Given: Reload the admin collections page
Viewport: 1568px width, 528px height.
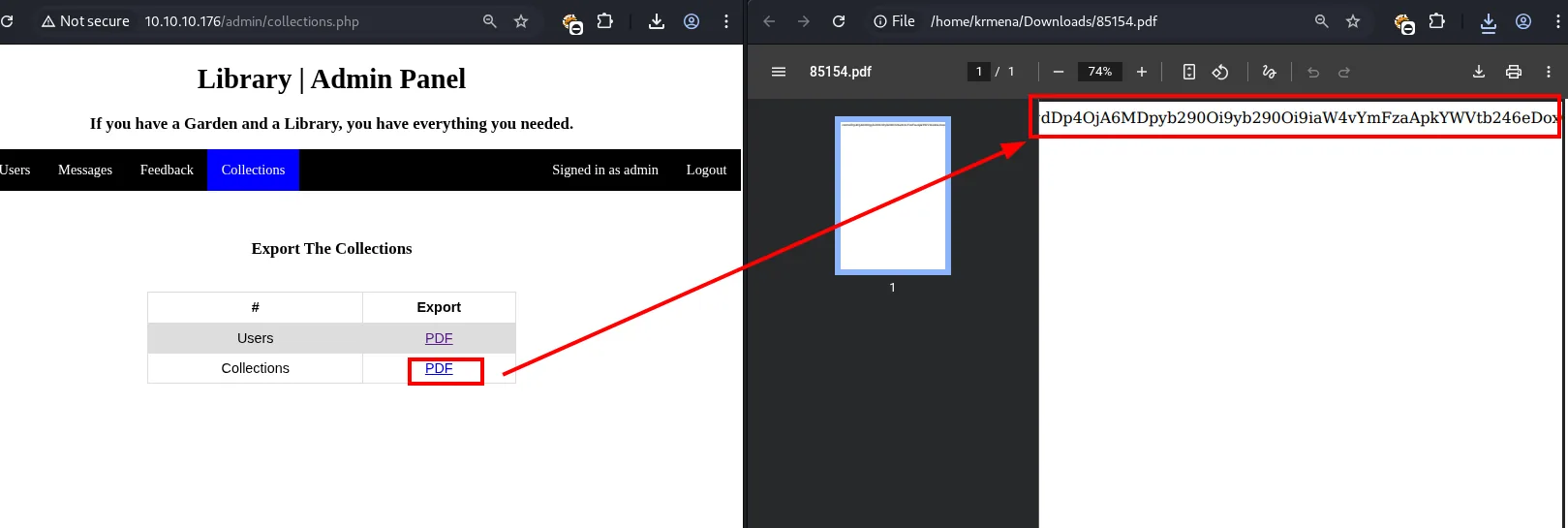Looking at the screenshot, I should point(6,21).
